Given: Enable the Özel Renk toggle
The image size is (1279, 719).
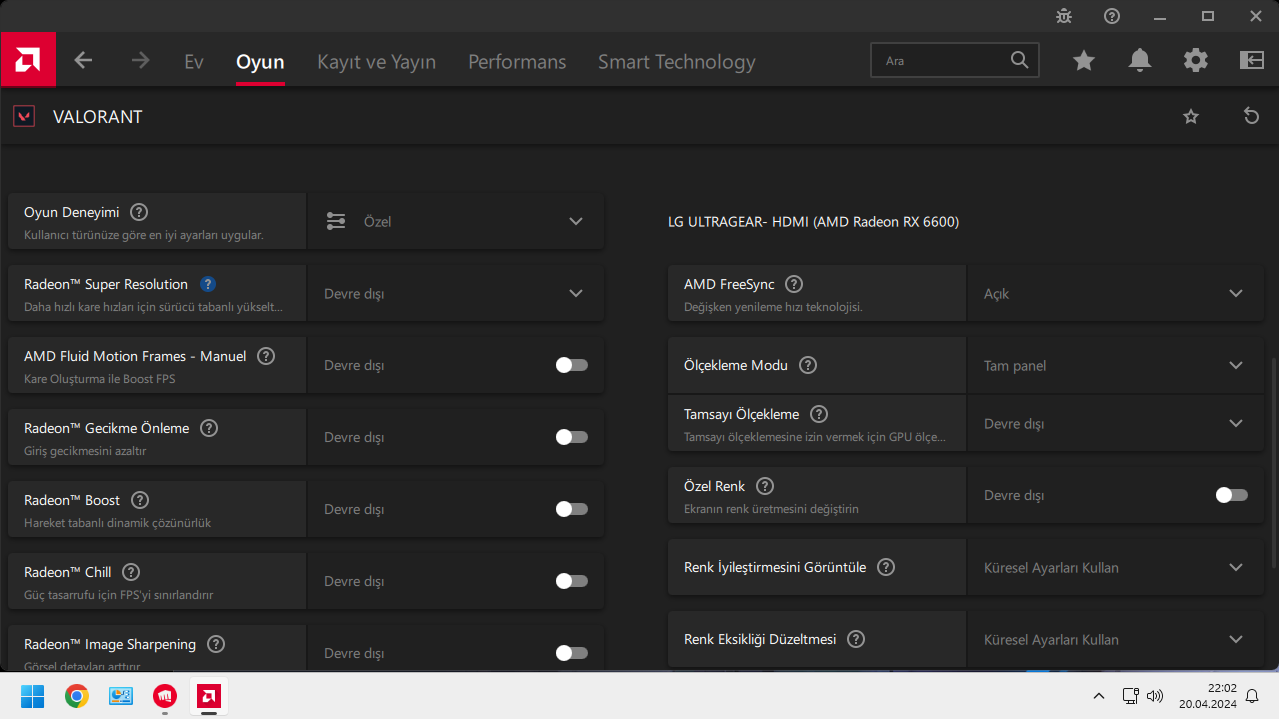Looking at the screenshot, I should 1232,495.
